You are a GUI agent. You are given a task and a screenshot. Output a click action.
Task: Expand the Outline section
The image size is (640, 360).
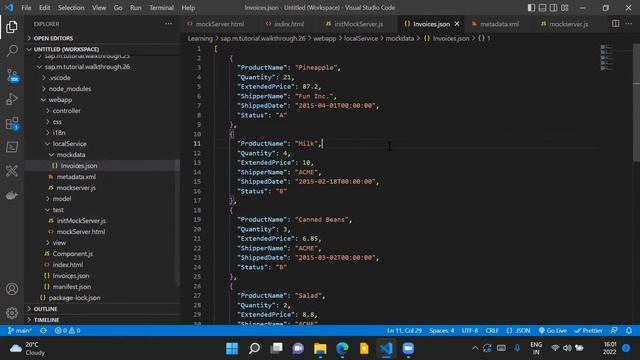(x=102, y=309)
